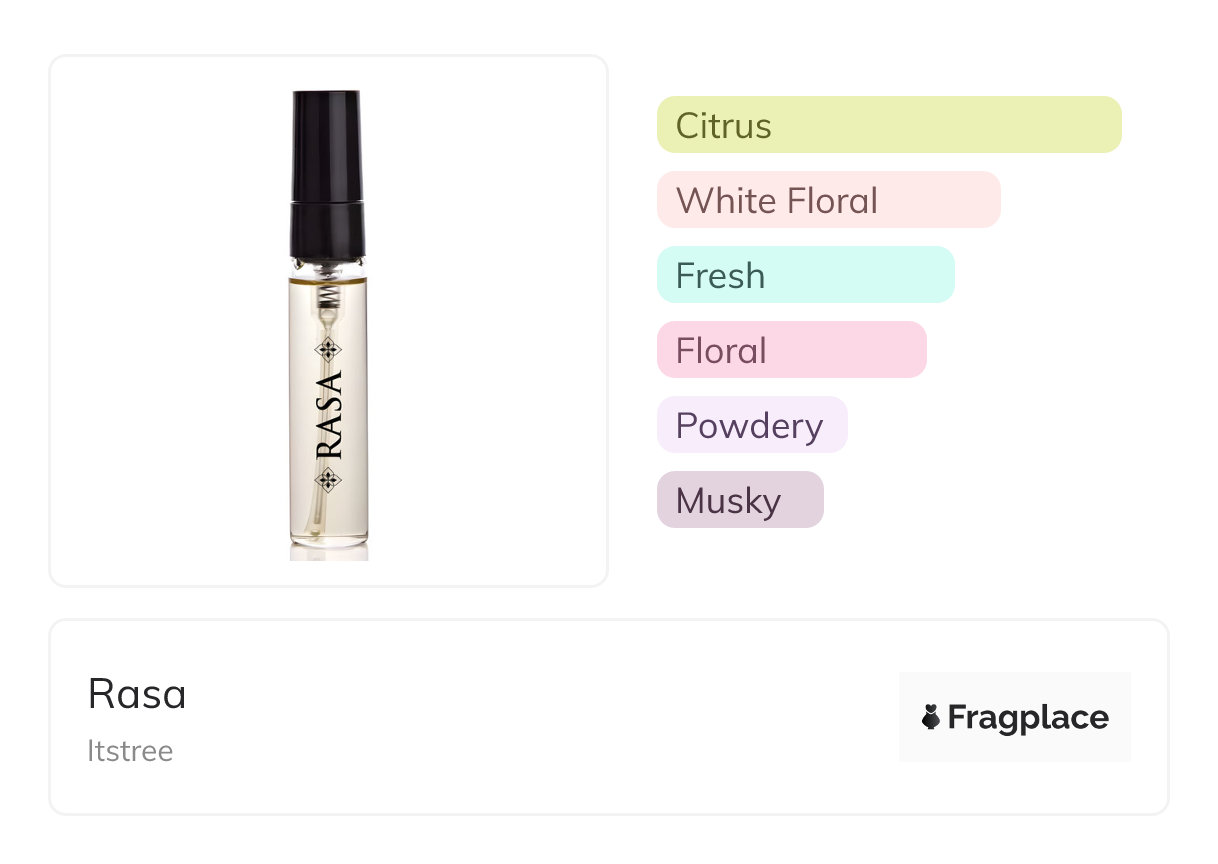
Task: Click the word Floral in White Floral
Action: [832, 201]
